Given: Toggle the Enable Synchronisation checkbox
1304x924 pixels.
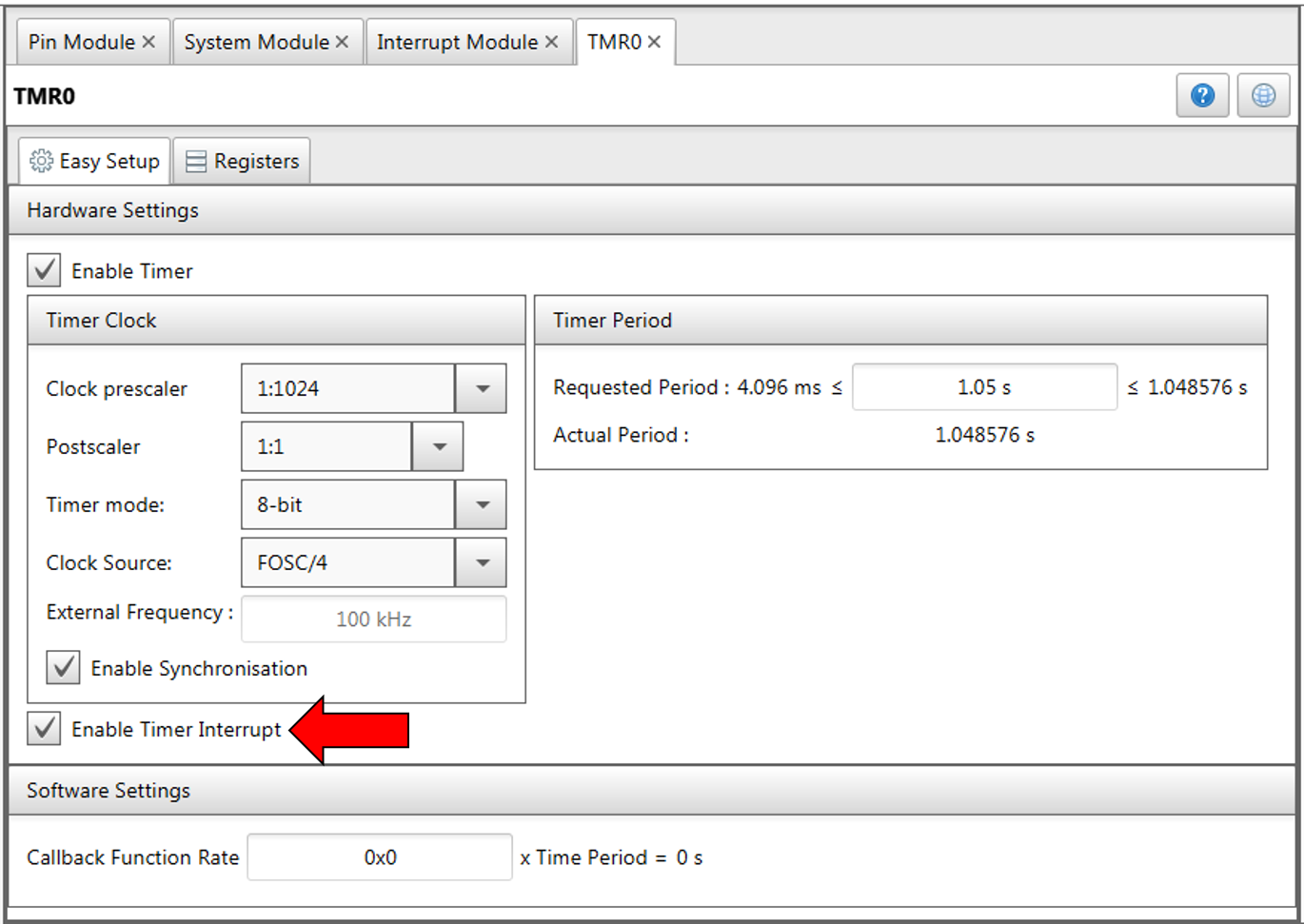Looking at the screenshot, I should 63,668.
